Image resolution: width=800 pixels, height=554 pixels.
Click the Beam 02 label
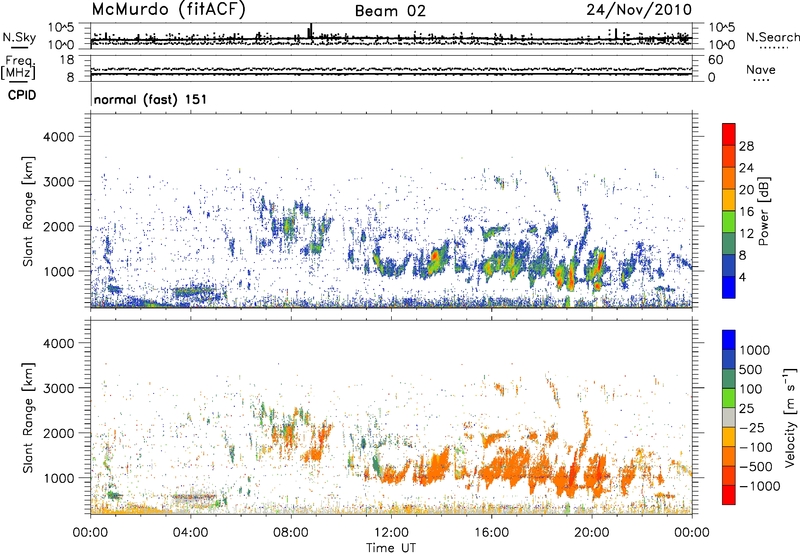coord(390,11)
